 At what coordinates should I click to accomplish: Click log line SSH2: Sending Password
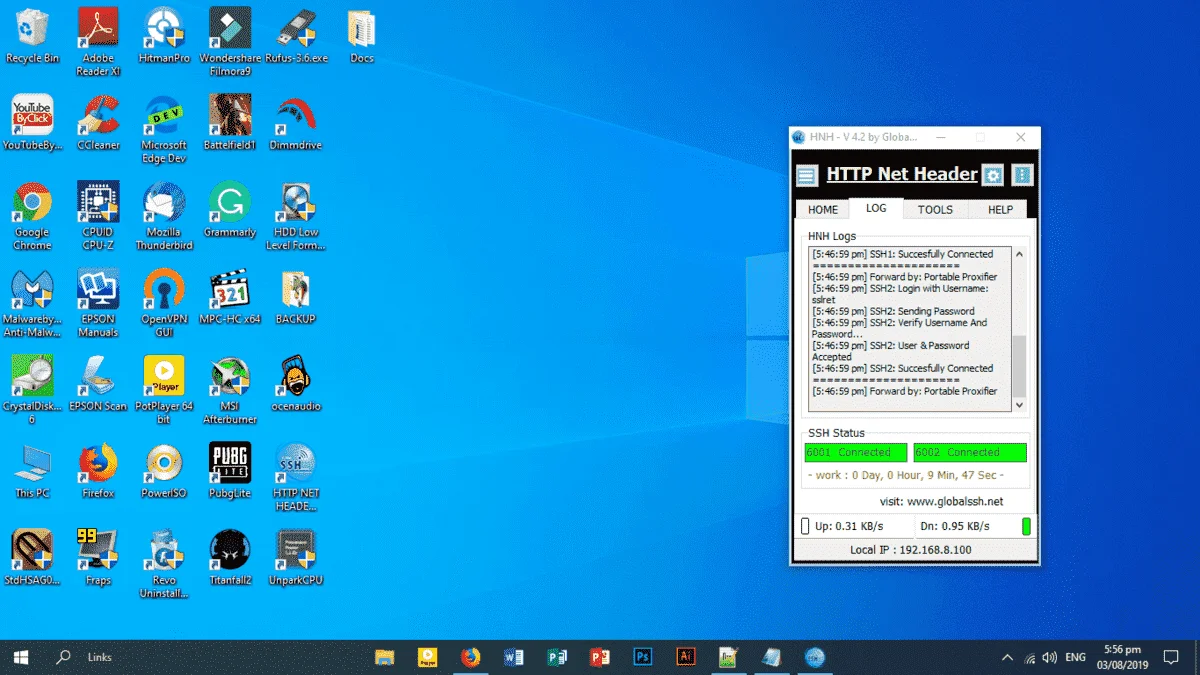tap(893, 311)
